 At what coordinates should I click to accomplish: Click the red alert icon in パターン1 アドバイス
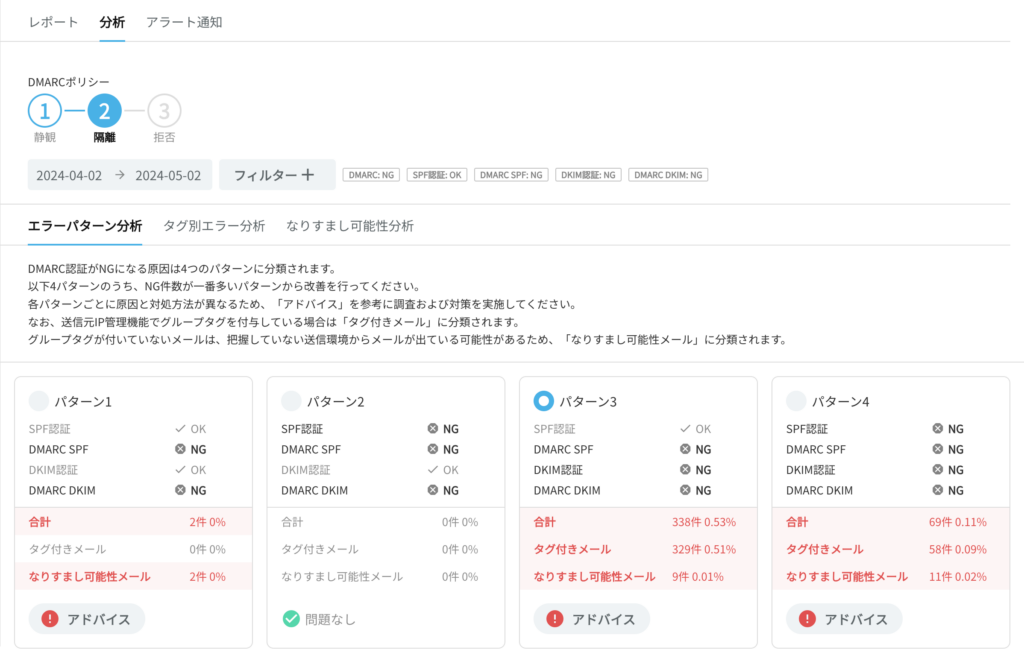tap(50, 619)
